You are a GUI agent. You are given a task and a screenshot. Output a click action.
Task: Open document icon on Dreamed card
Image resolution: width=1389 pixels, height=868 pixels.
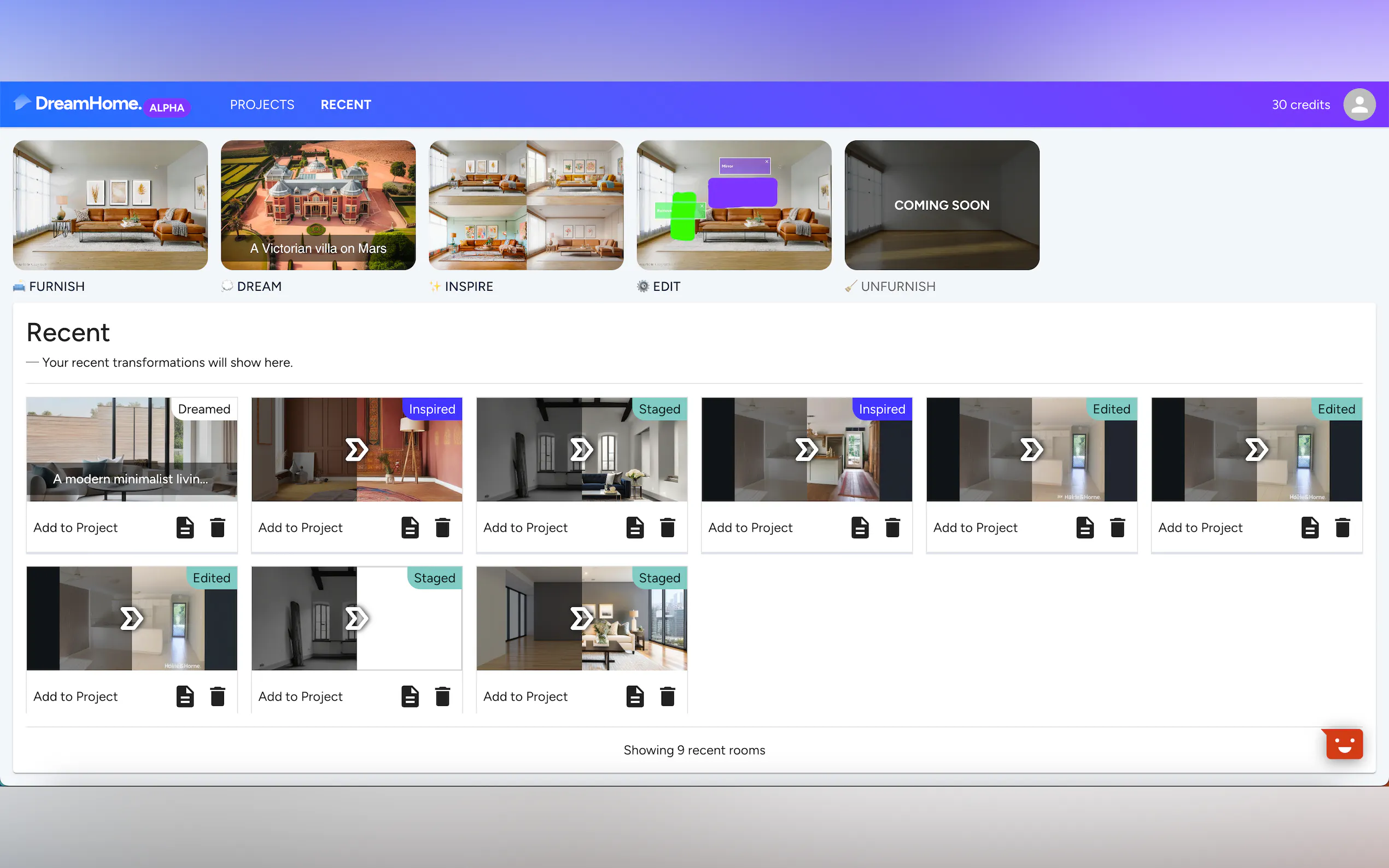click(185, 527)
